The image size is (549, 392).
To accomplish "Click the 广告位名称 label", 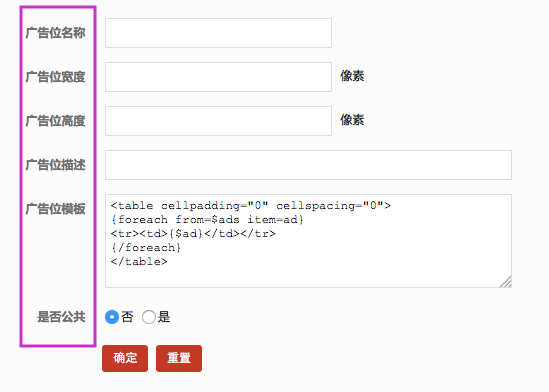I will click(x=55, y=33).
